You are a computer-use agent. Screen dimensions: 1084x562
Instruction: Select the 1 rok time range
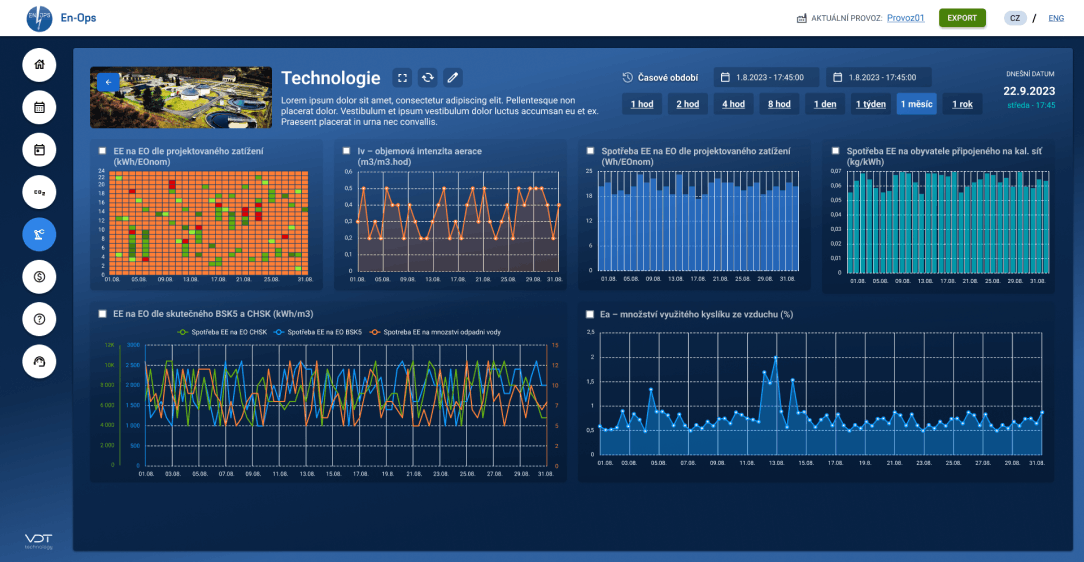962,104
